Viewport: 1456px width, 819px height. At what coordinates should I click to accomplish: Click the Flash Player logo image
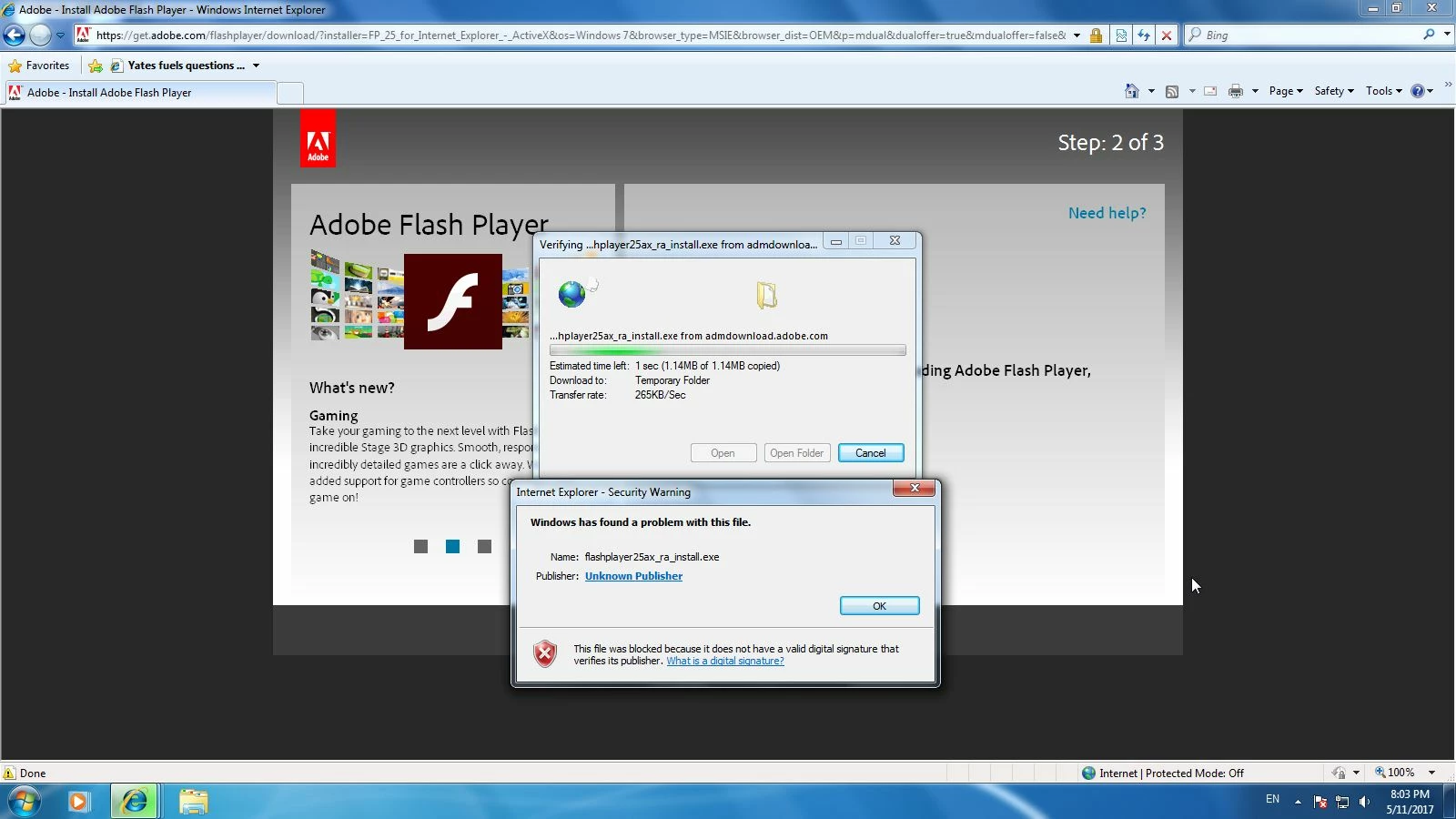click(452, 301)
